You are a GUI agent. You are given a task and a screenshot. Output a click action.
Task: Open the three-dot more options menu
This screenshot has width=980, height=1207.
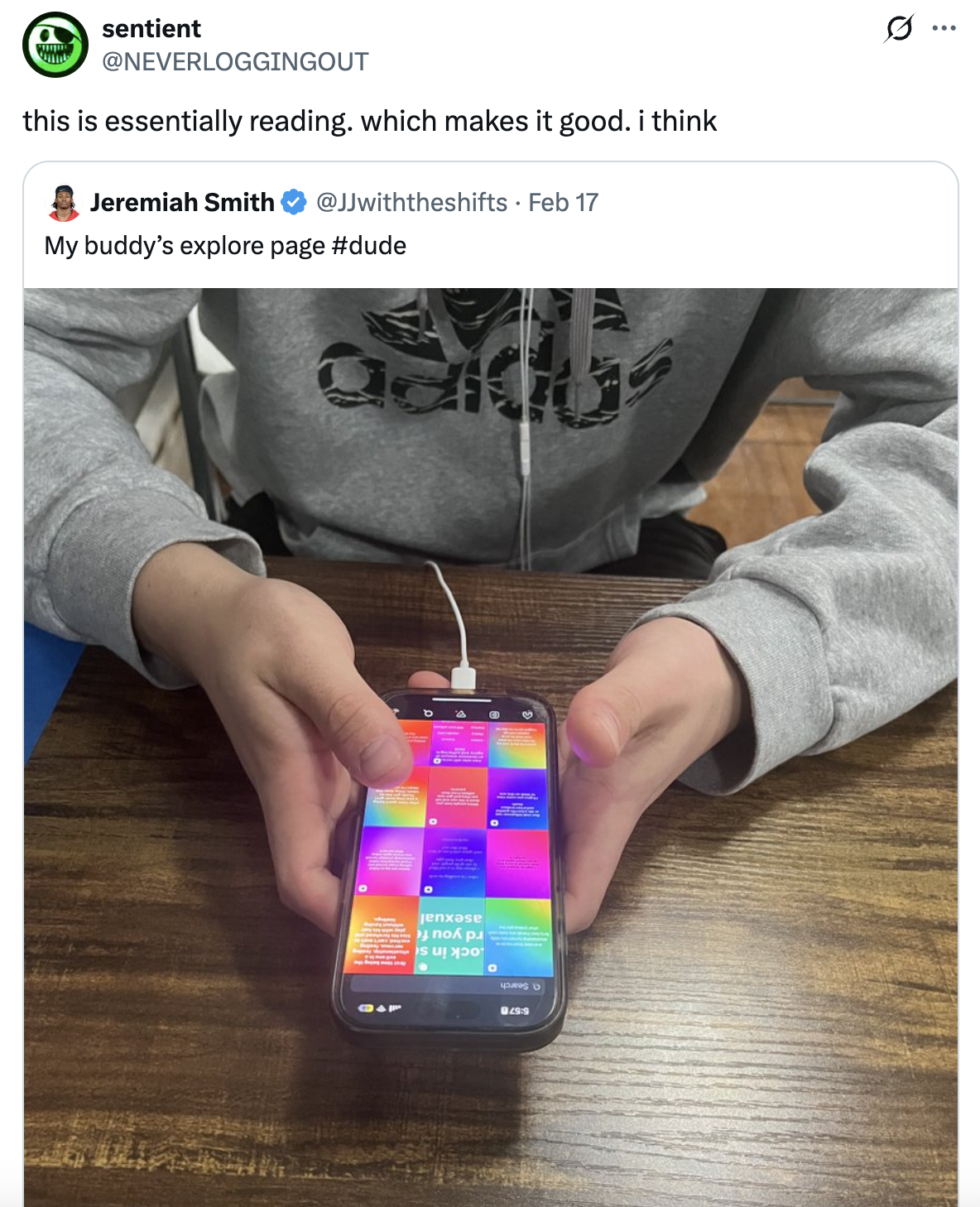(944, 28)
